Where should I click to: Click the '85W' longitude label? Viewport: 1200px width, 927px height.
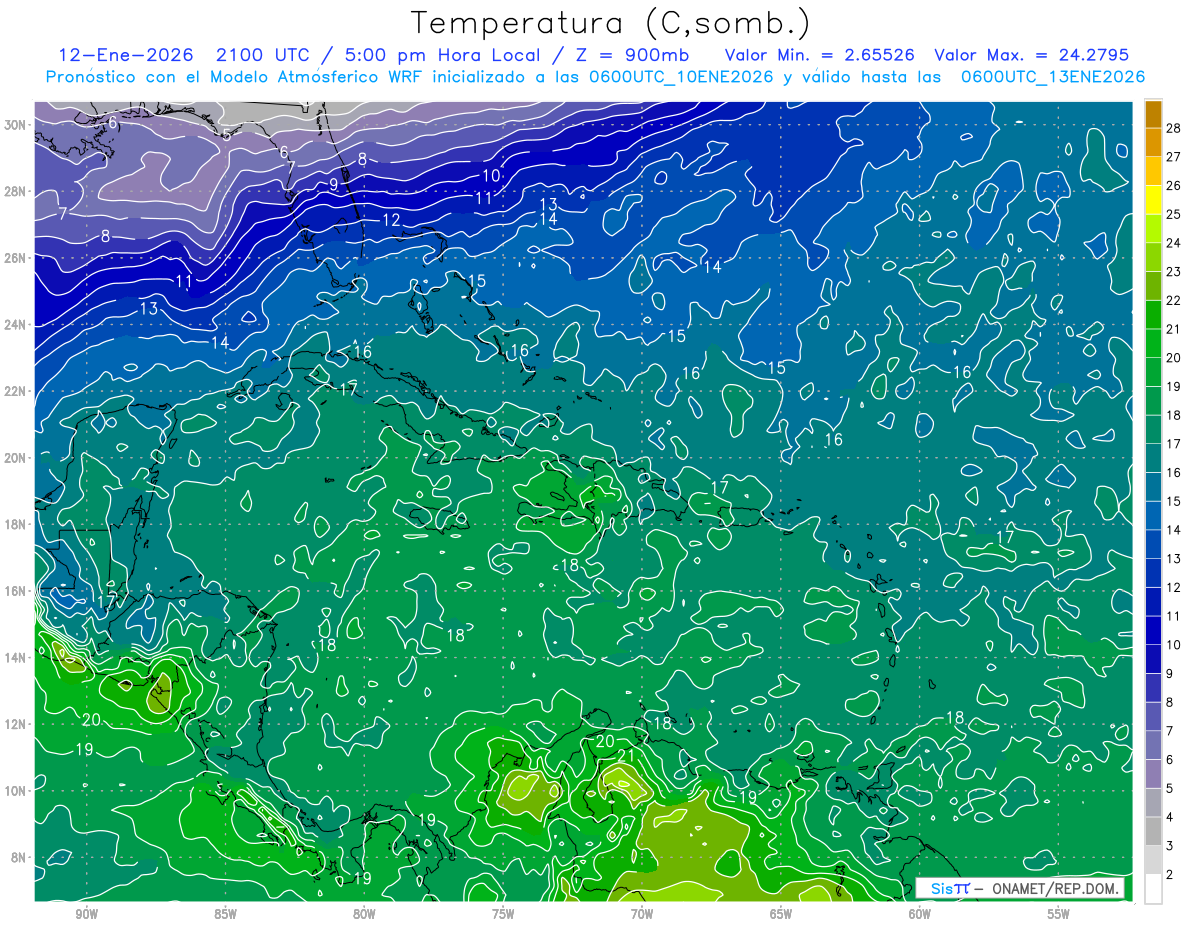point(225,914)
